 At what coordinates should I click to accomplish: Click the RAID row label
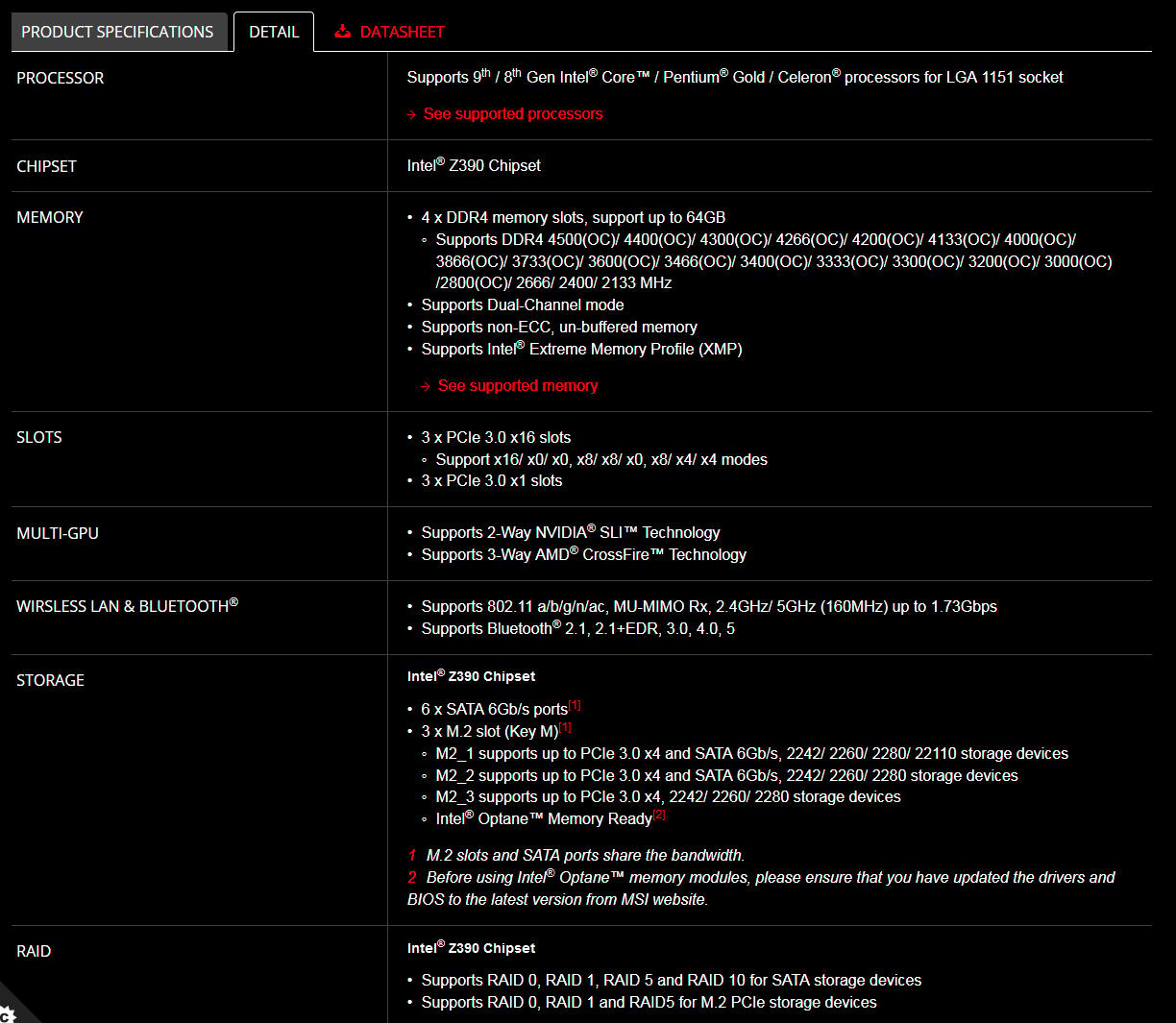[x=34, y=951]
